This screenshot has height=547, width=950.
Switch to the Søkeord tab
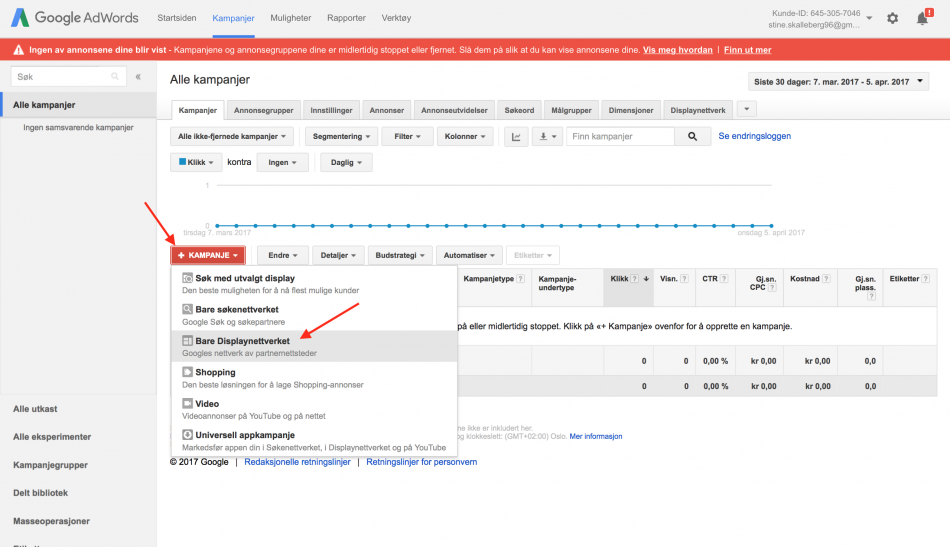(x=519, y=110)
